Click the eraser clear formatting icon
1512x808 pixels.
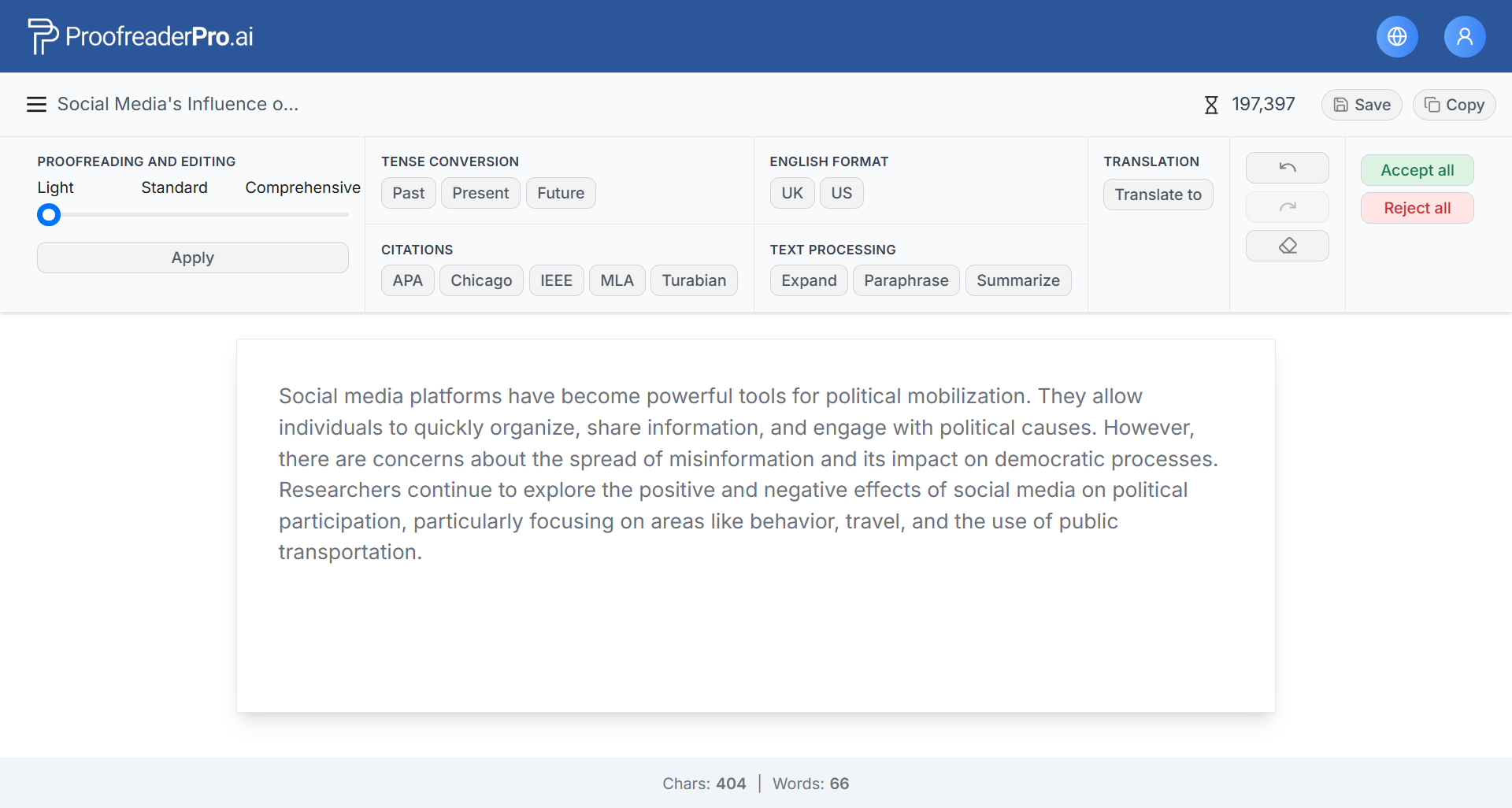1287,246
